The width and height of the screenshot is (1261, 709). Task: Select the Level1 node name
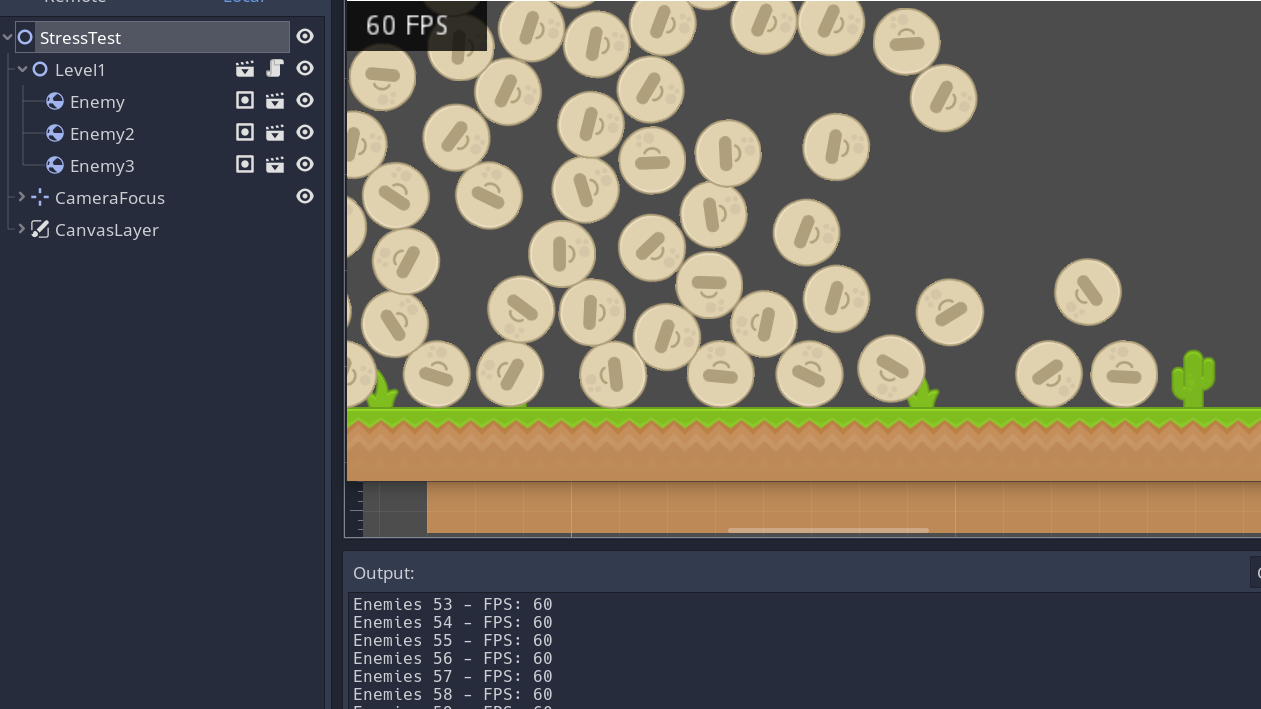pos(80,70)
